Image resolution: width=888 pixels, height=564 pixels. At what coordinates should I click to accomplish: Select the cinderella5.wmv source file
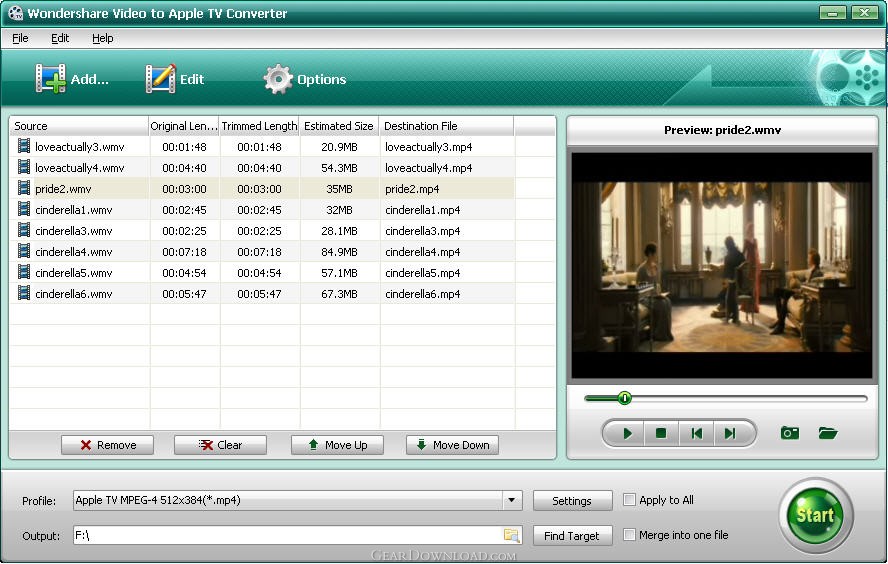(74, 273)
